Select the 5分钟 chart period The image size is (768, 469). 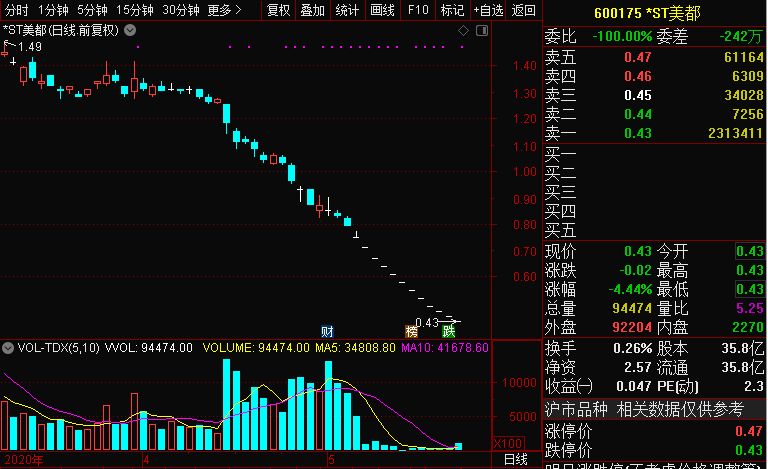pyautogui.click(x=92, y=10)
